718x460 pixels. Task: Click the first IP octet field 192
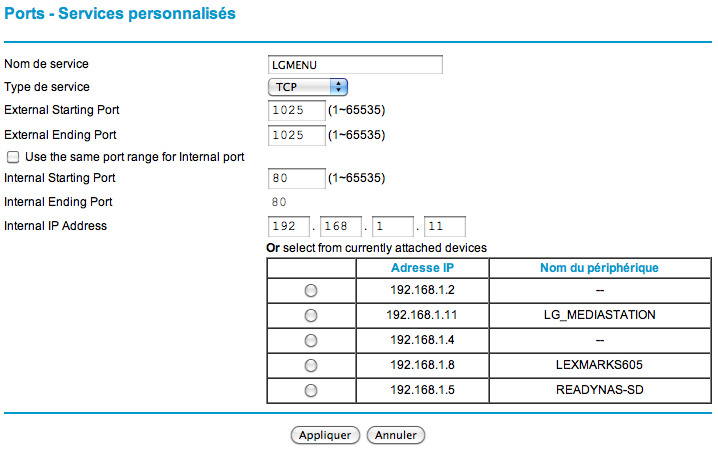288,226
